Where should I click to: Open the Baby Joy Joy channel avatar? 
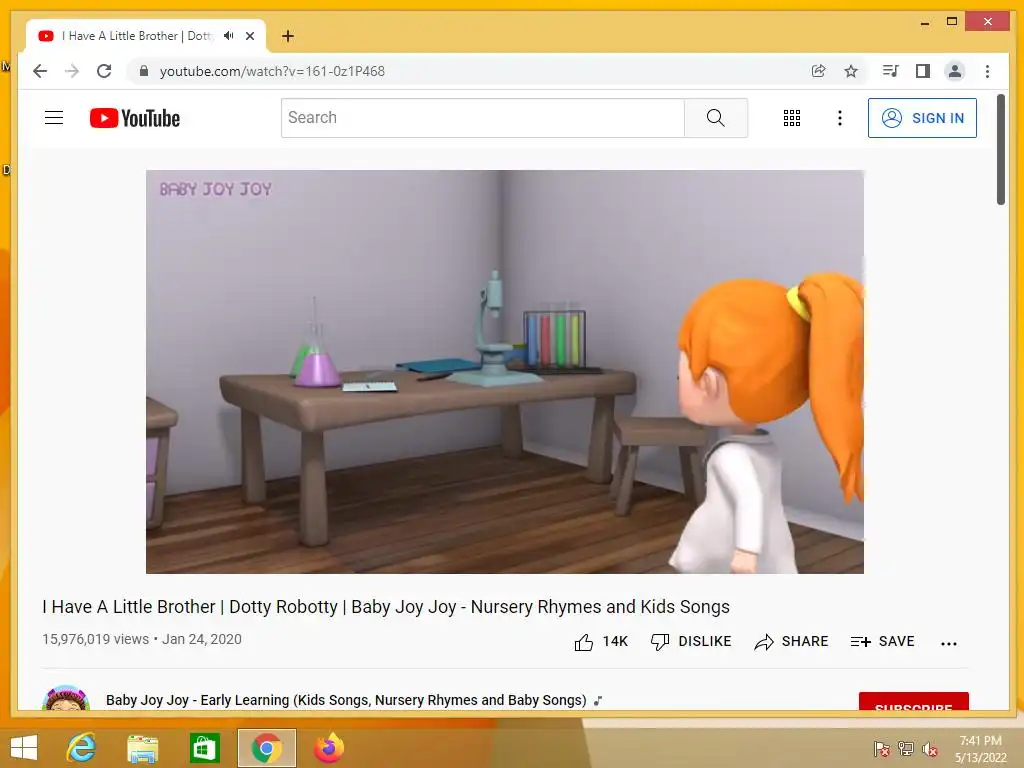click(65, 697)
